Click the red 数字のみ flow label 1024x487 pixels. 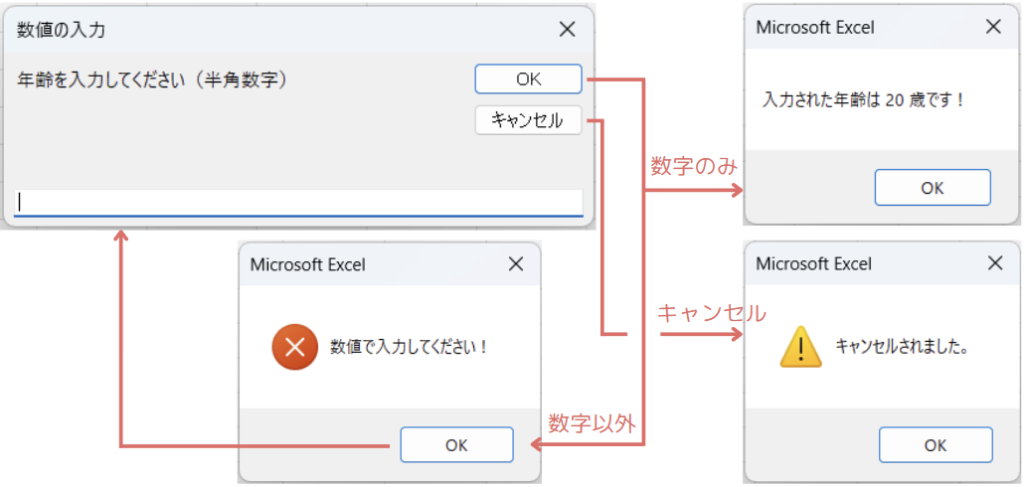[x=693, y=166]
